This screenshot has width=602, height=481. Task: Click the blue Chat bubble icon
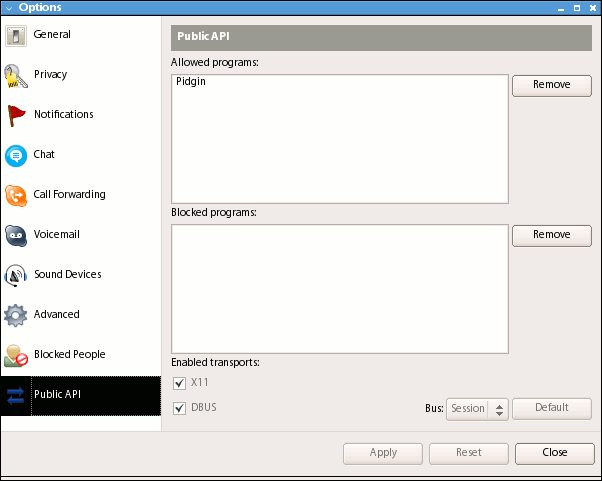[x=16, y=156]
